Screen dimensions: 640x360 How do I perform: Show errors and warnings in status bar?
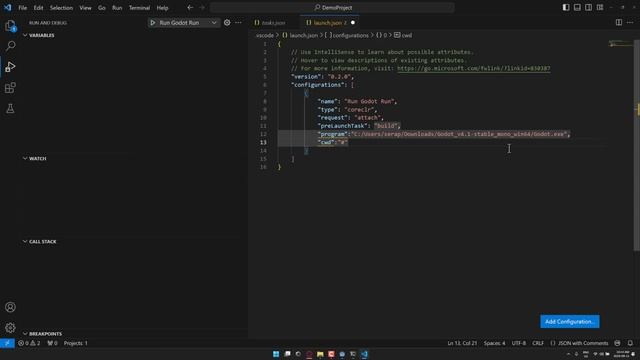tap(29, 343)
